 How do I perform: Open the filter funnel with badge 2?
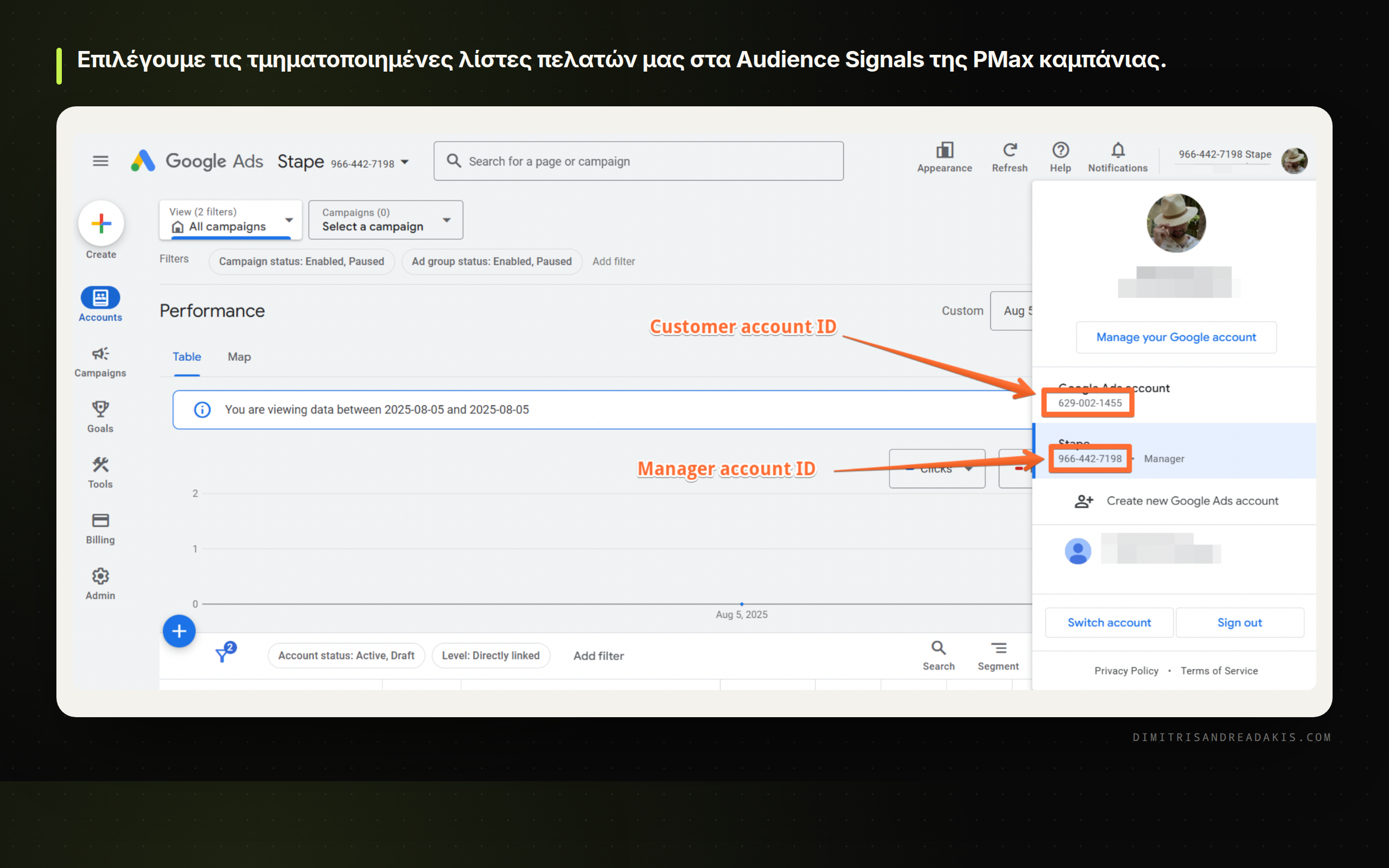tap(225, 653)
